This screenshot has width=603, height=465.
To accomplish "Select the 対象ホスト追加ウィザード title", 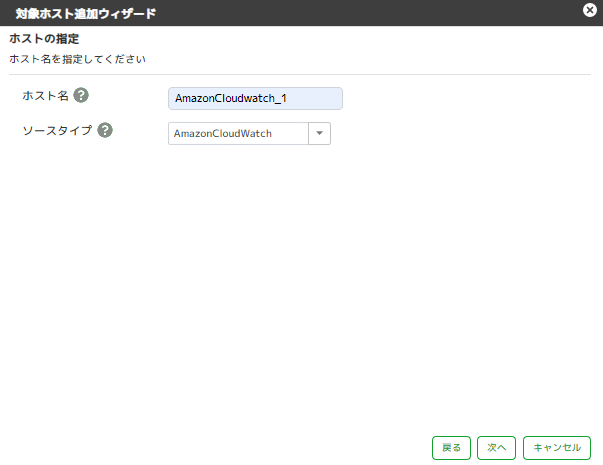I will click(x=86, y=13).
